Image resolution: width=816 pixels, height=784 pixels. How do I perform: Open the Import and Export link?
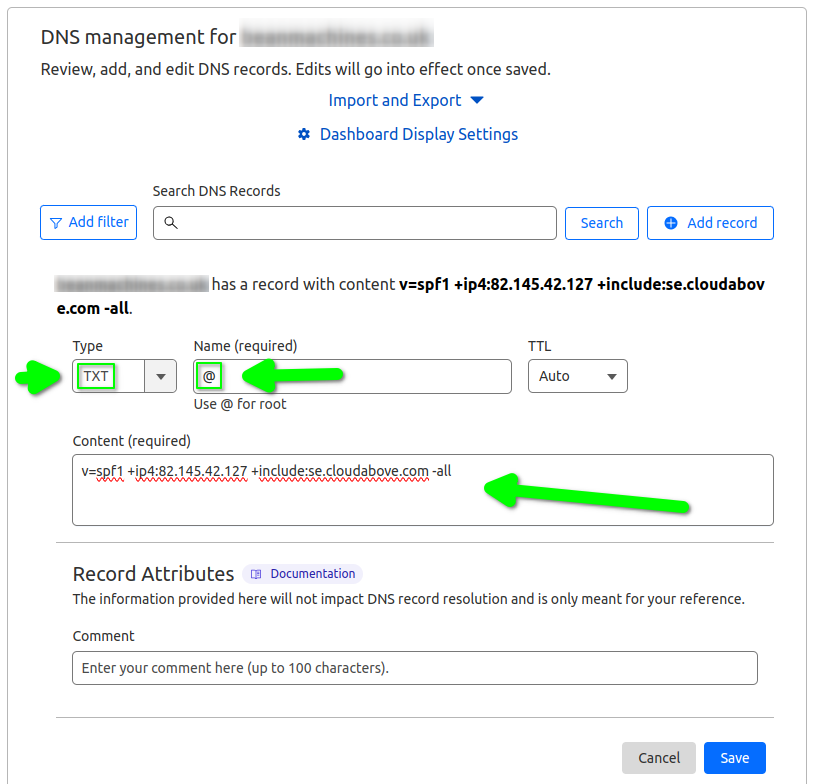pyautogui.click(x=395, y=100)
